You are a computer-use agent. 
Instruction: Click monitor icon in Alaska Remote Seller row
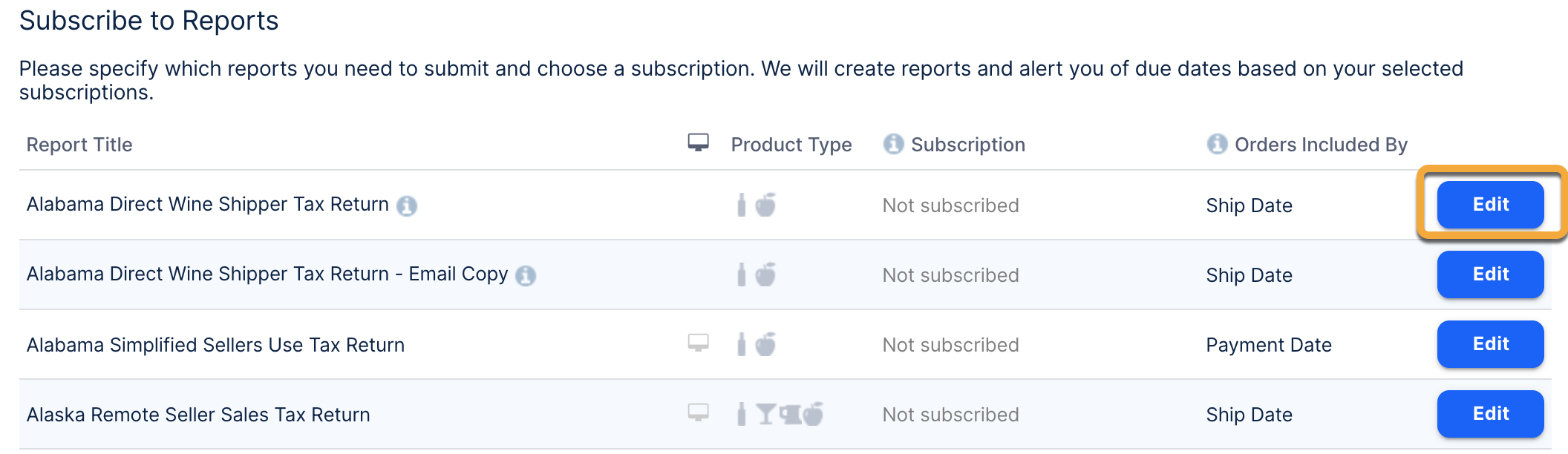coord(698,412)
